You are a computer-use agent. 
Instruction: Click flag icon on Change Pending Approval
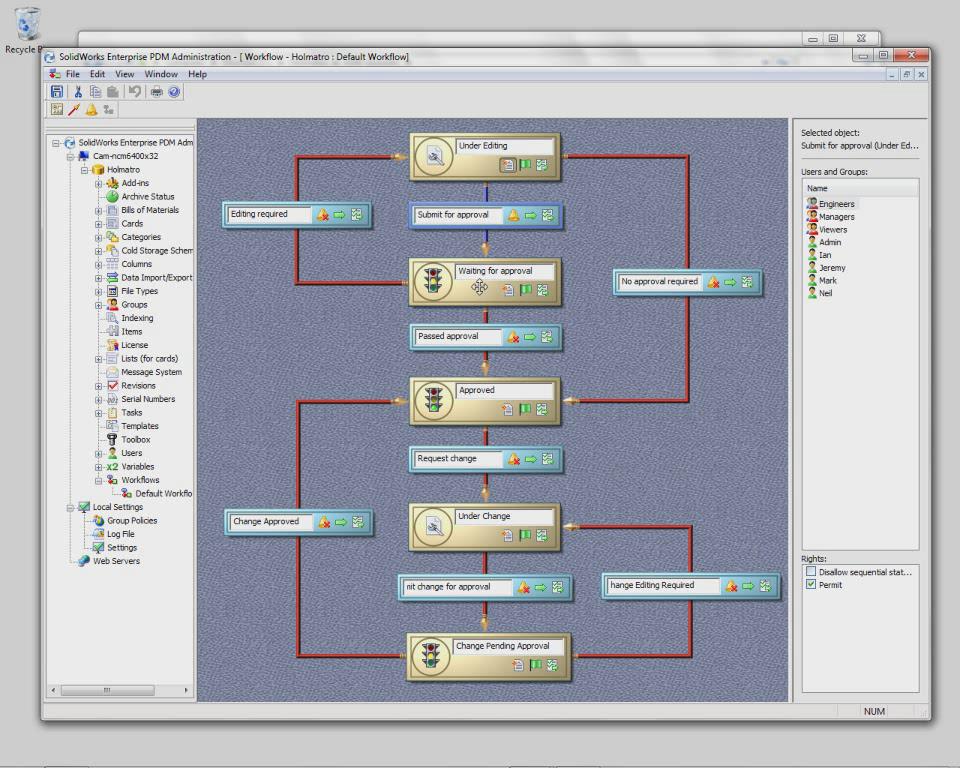(536, 664)
